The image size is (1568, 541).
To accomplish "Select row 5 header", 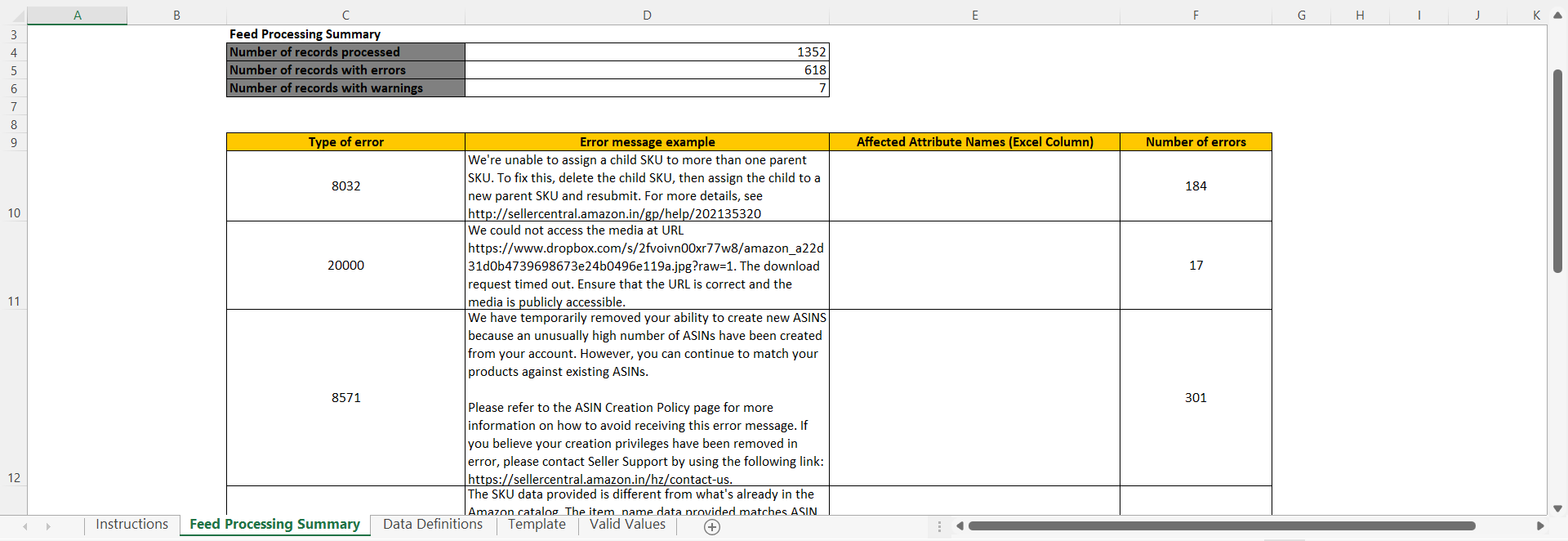I will [x=14, y=70].
